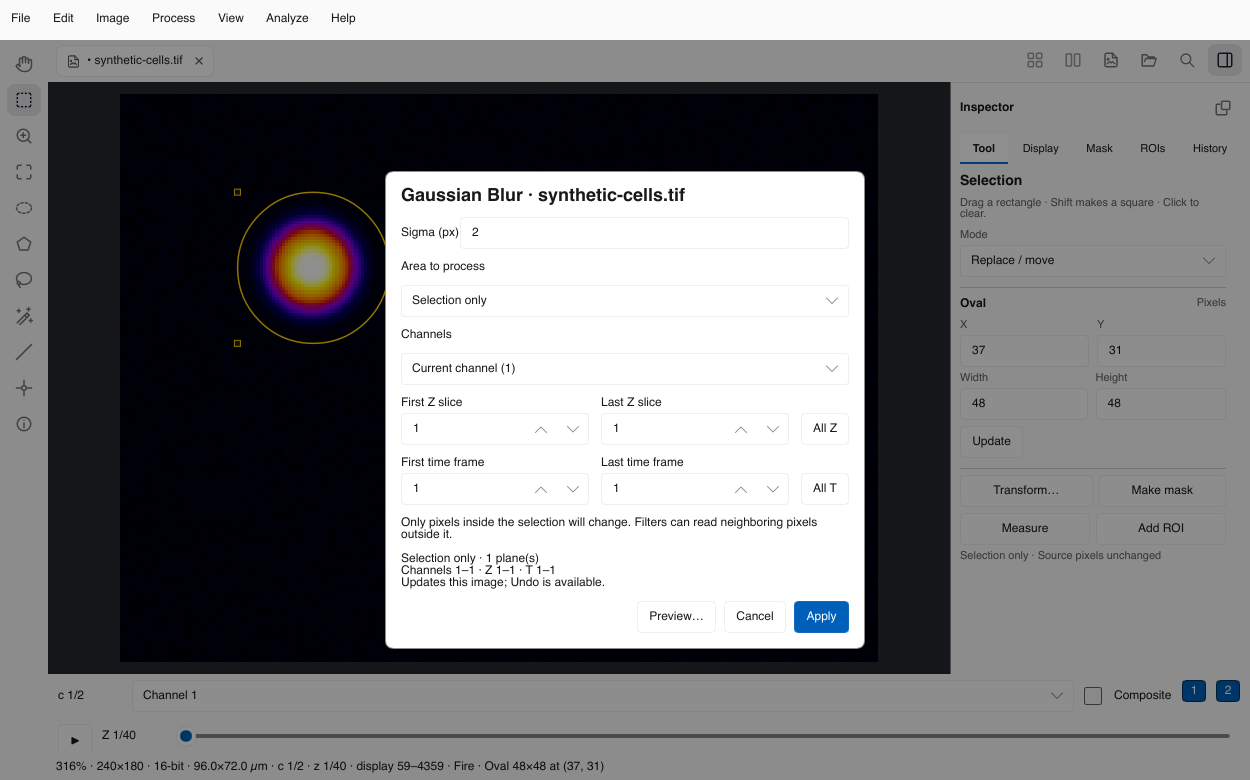Screen dimensions: 1250x780
Task: Select the Oval selection tool
Action: point(24,208)
